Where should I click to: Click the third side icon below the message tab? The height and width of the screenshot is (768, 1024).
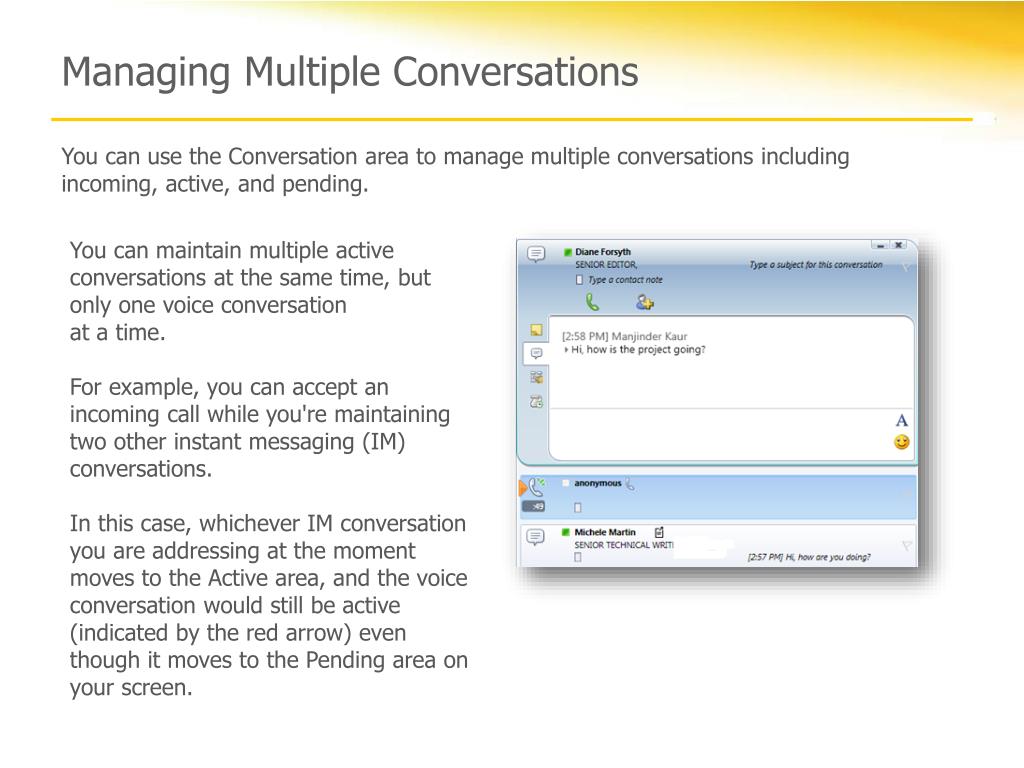[x=536, y=377]
